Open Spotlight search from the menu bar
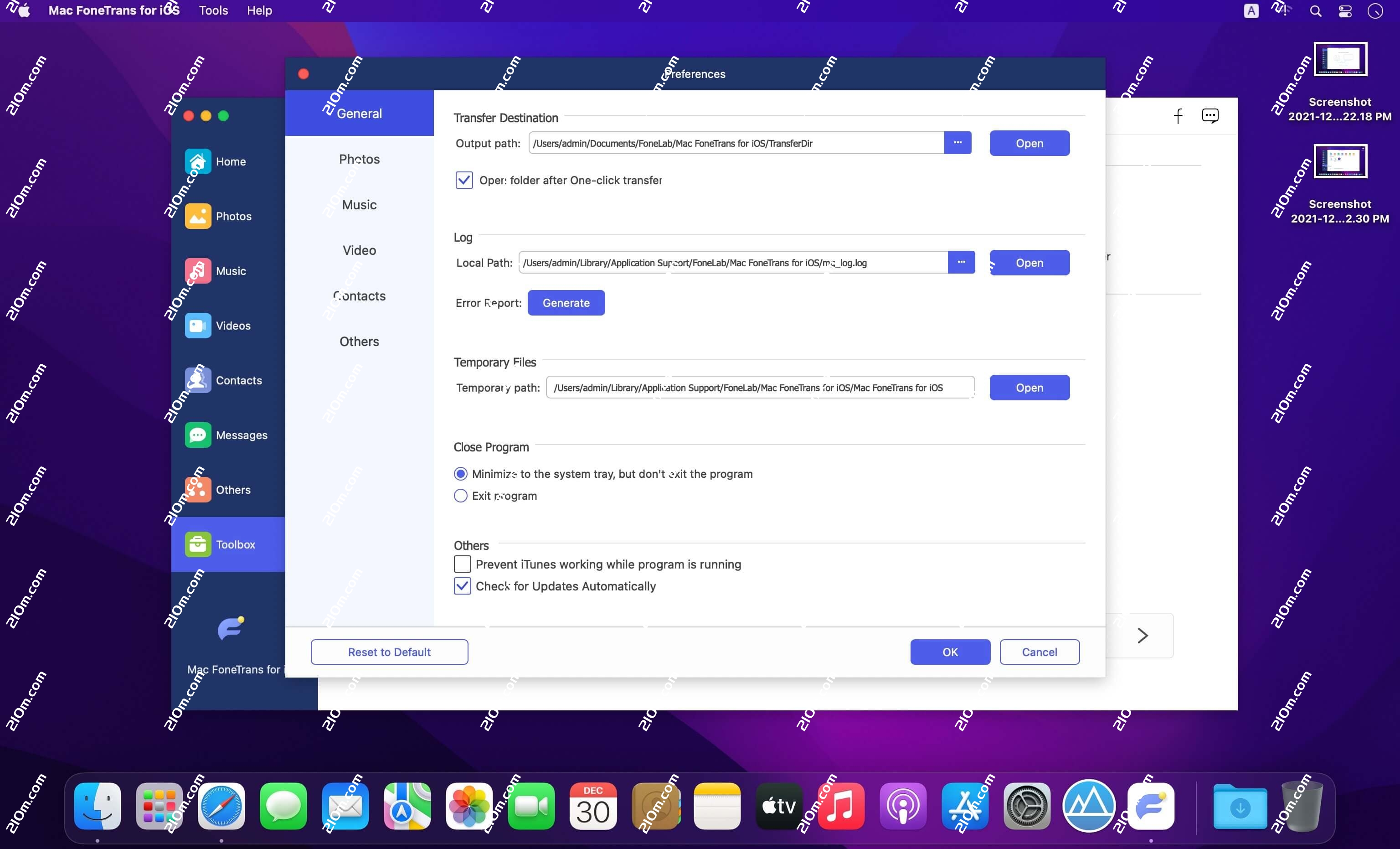1400x849 pixels. tap(1314, 10)
